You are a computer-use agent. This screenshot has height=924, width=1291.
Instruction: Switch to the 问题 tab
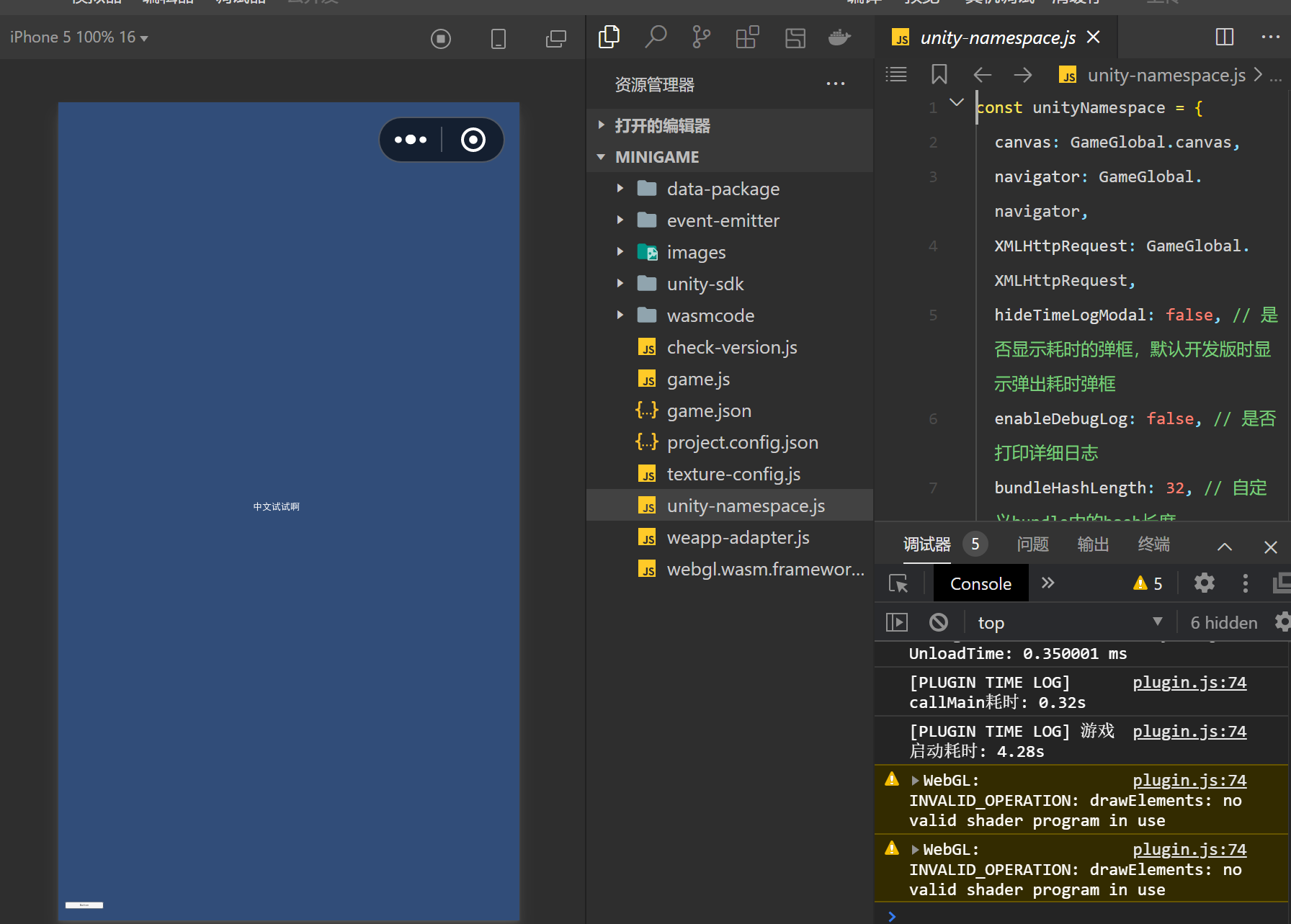tap(1032, 544)
